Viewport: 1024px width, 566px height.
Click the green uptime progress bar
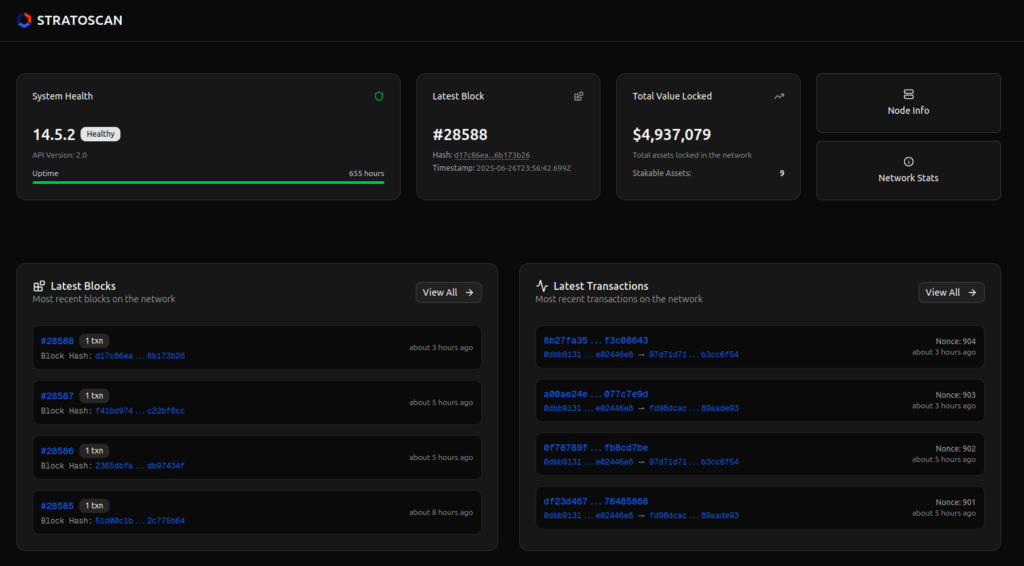click(x=208, y=183)
